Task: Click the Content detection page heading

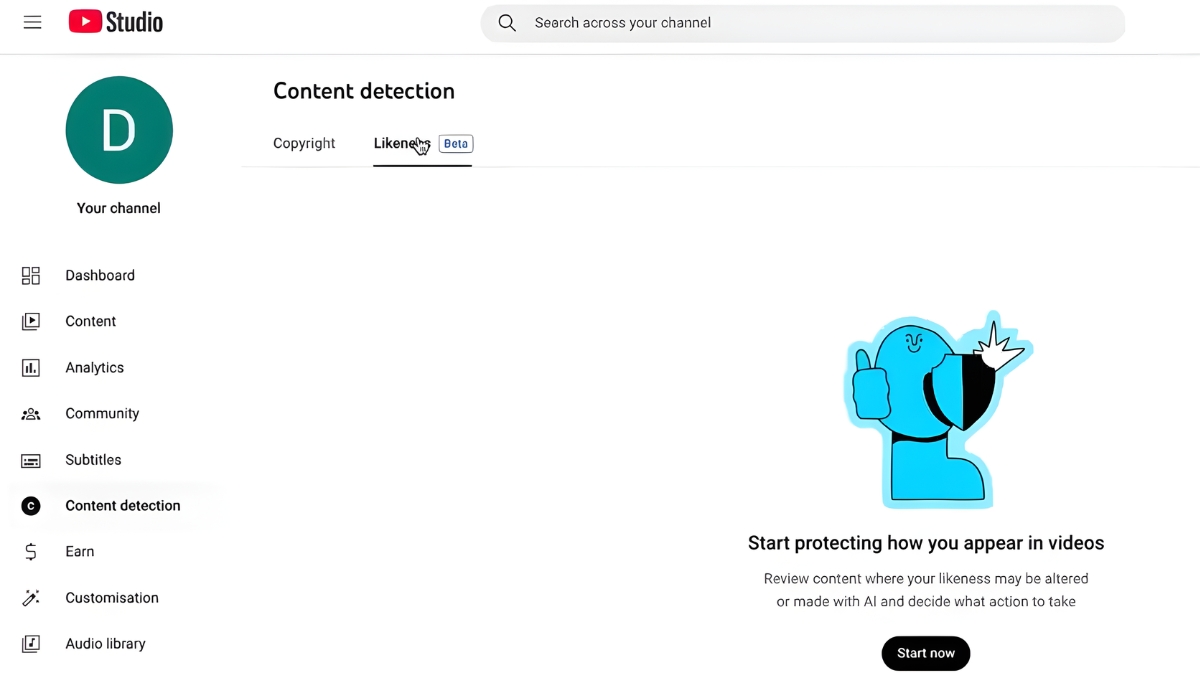Action: coord(364,91)
